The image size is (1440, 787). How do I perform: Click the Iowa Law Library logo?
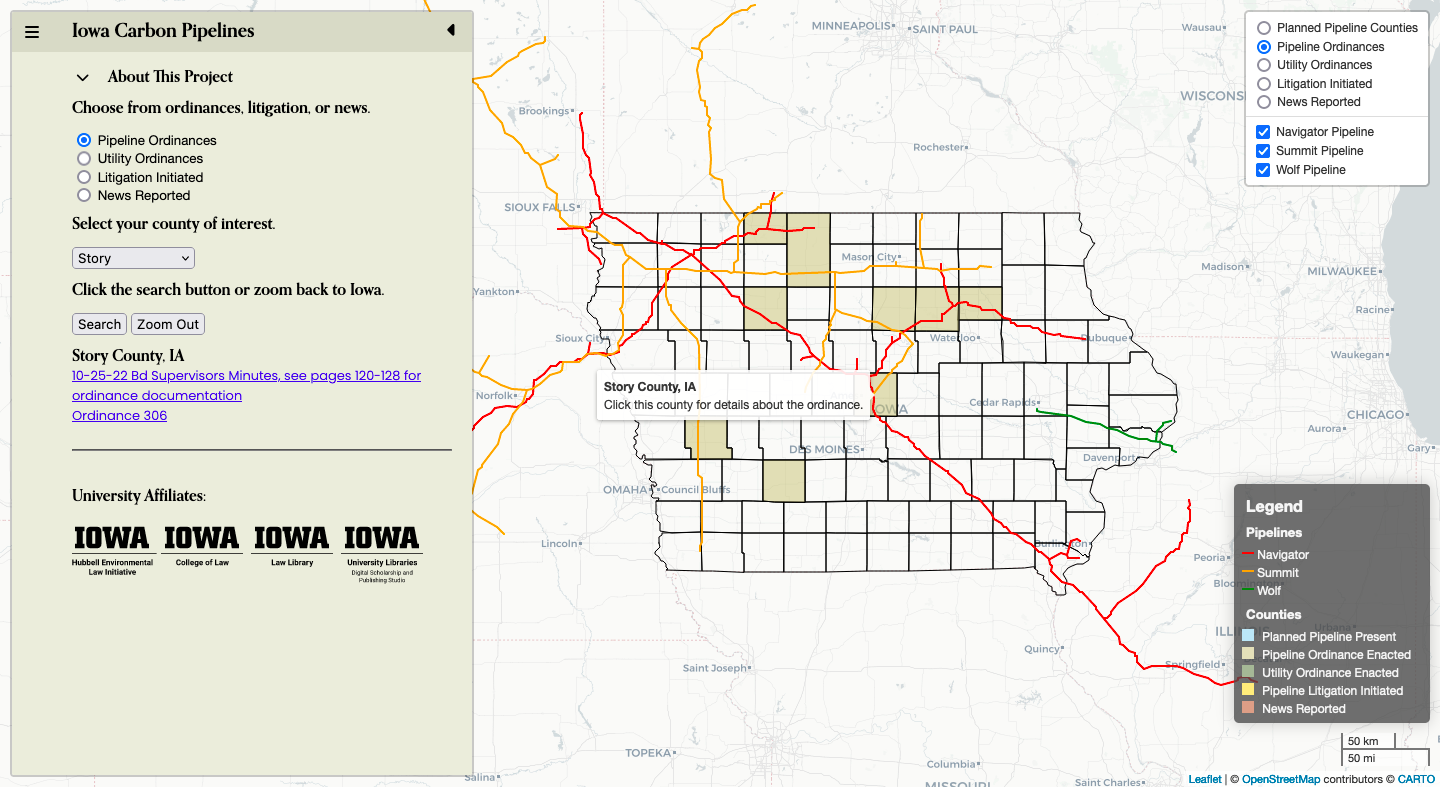coord(292,547)
